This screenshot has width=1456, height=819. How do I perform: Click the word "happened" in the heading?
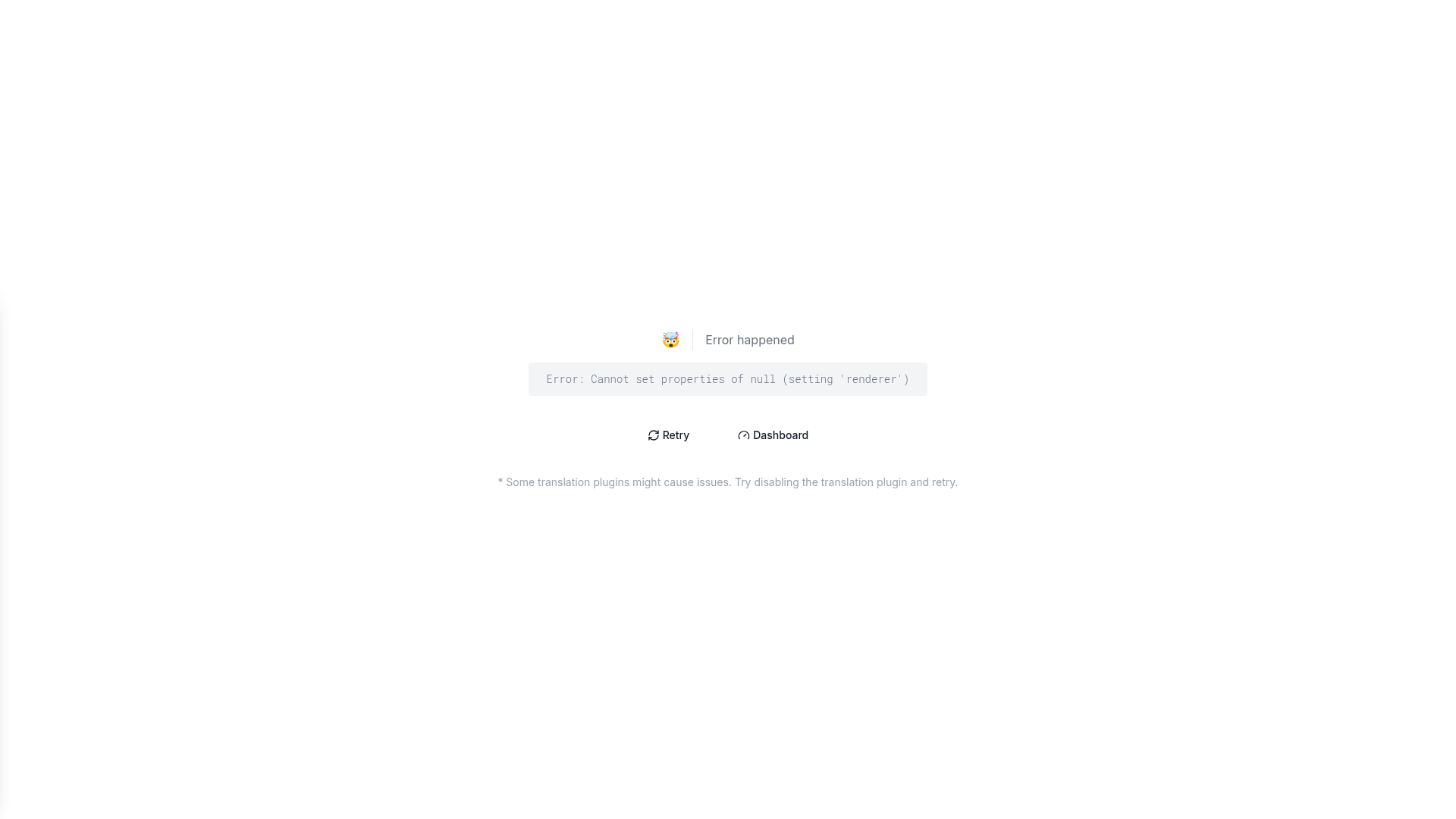tap(766, 340)
